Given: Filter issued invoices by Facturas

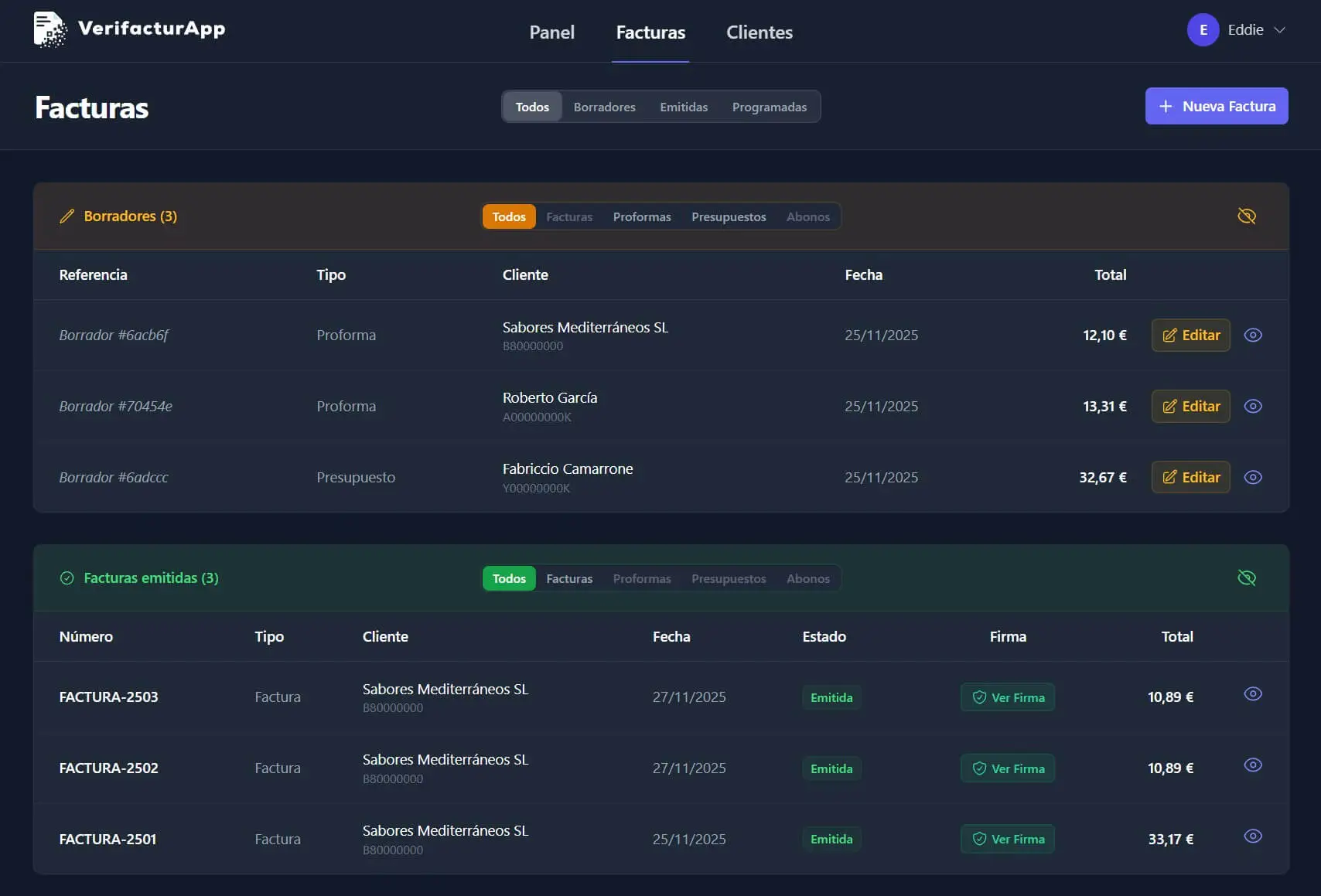Looking at the screenshot, I should click(x=569, y=579).
